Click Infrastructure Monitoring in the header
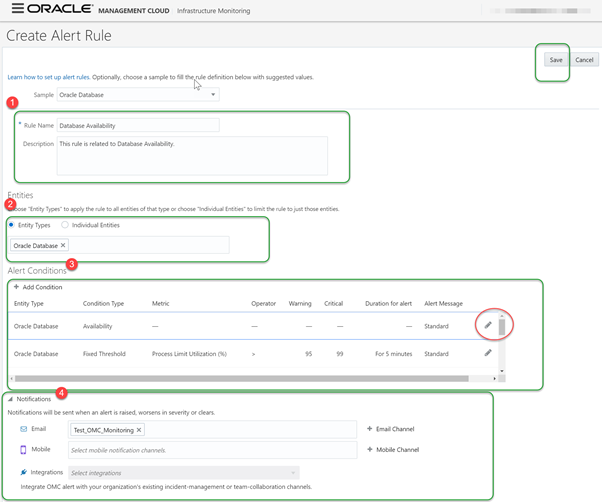The image size is (602, 502). [213, 11]
